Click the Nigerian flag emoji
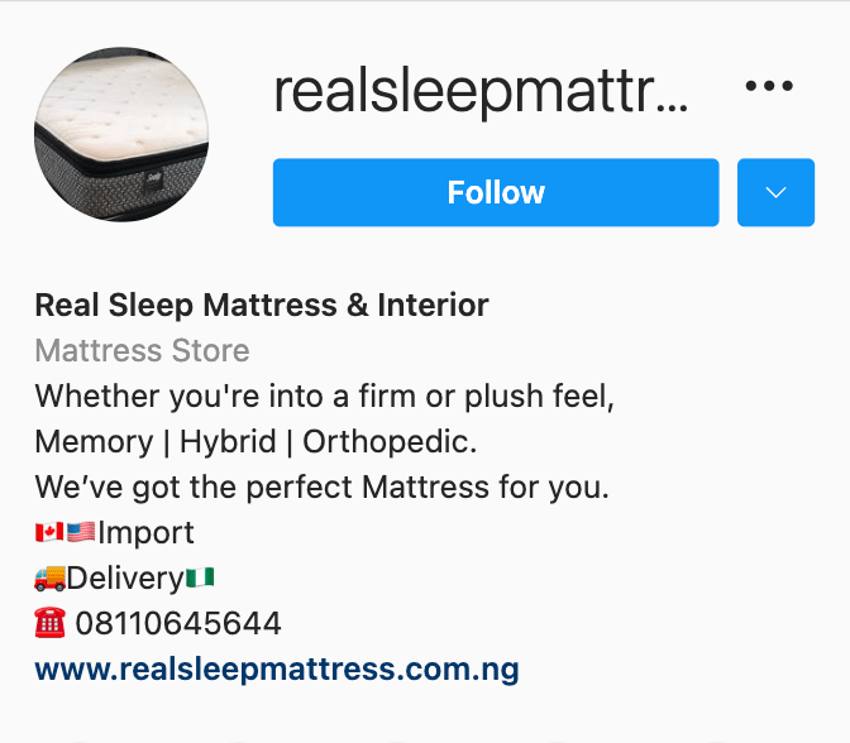Viewport: 850px width, 743px height. pos(200,578)
